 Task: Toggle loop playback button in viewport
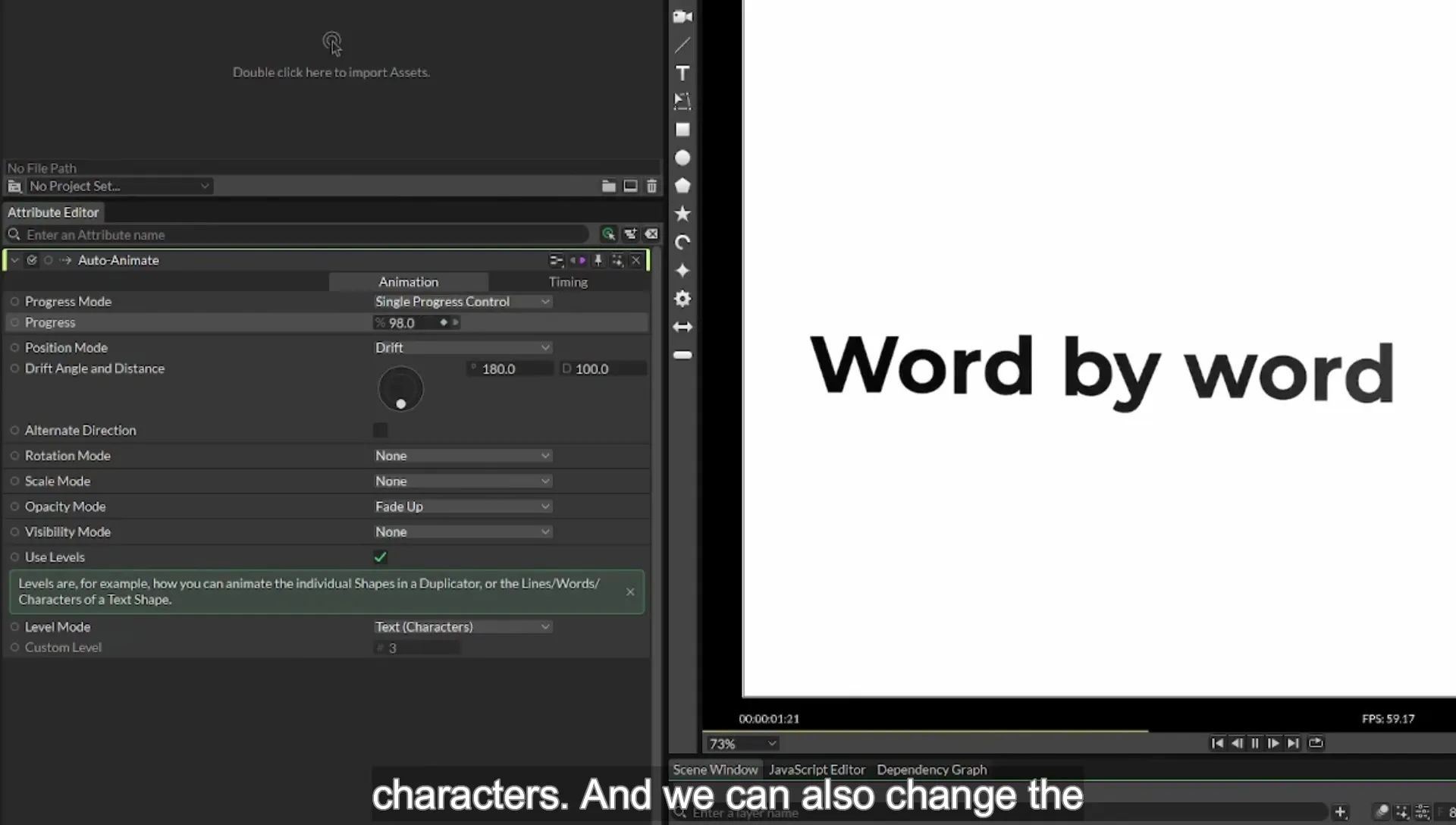(x=1316, y=743)
